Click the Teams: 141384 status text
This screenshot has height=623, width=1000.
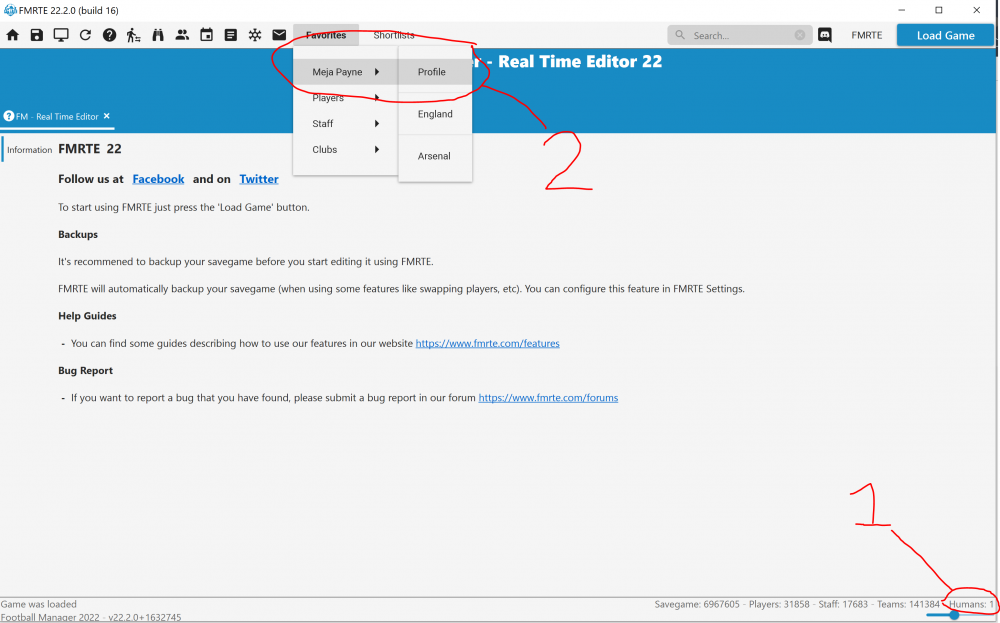pos(909,604)
